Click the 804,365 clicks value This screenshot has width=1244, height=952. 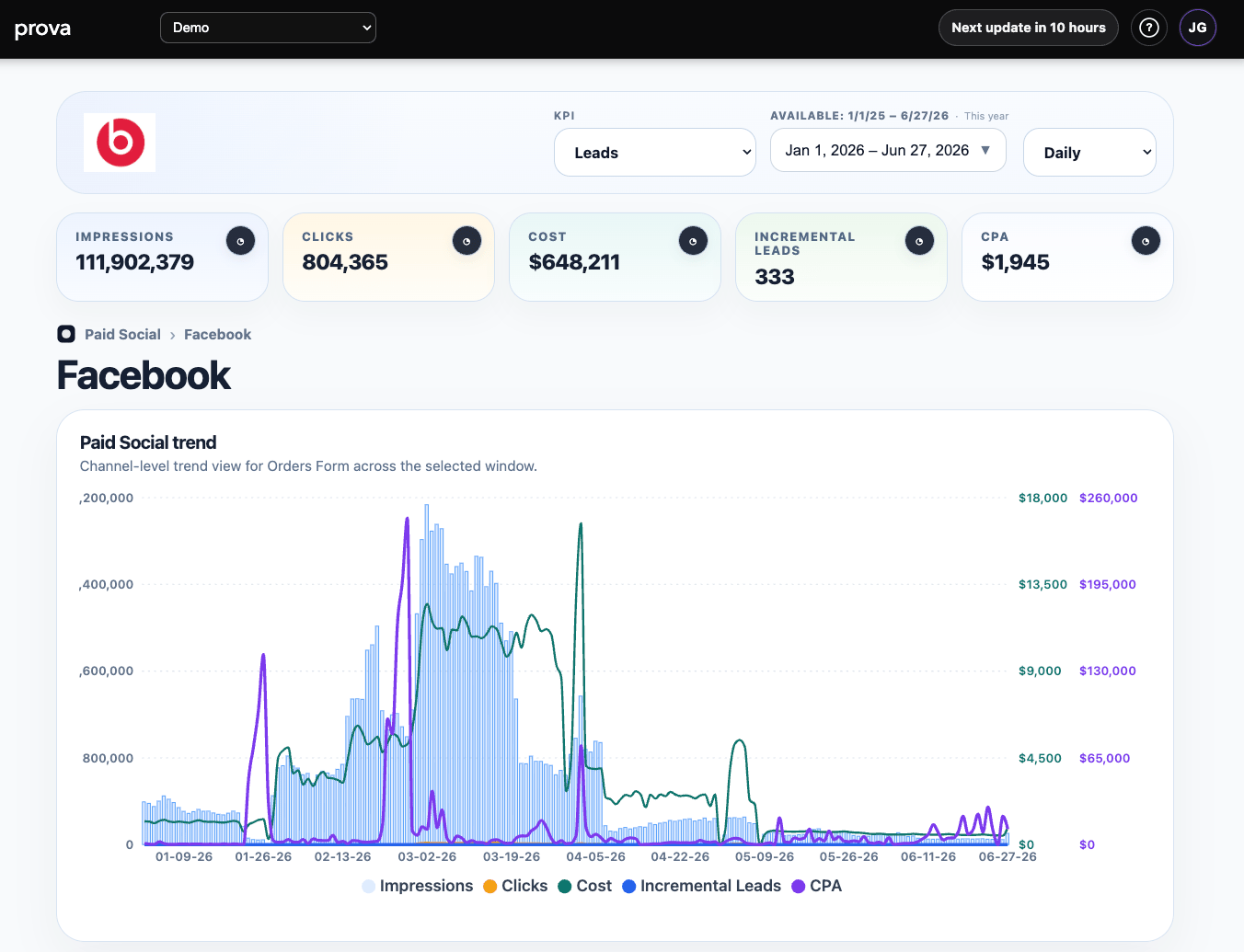point(345,262)
